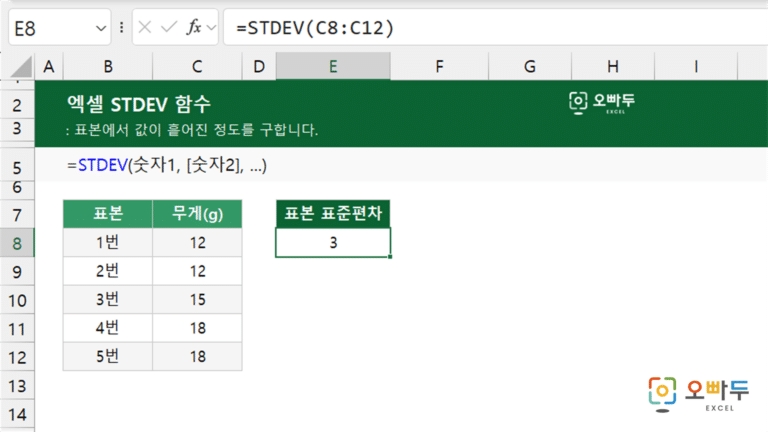Click three-dot handle beside Name Box
The height and width of the screenshot is (432, 768).
121,27
